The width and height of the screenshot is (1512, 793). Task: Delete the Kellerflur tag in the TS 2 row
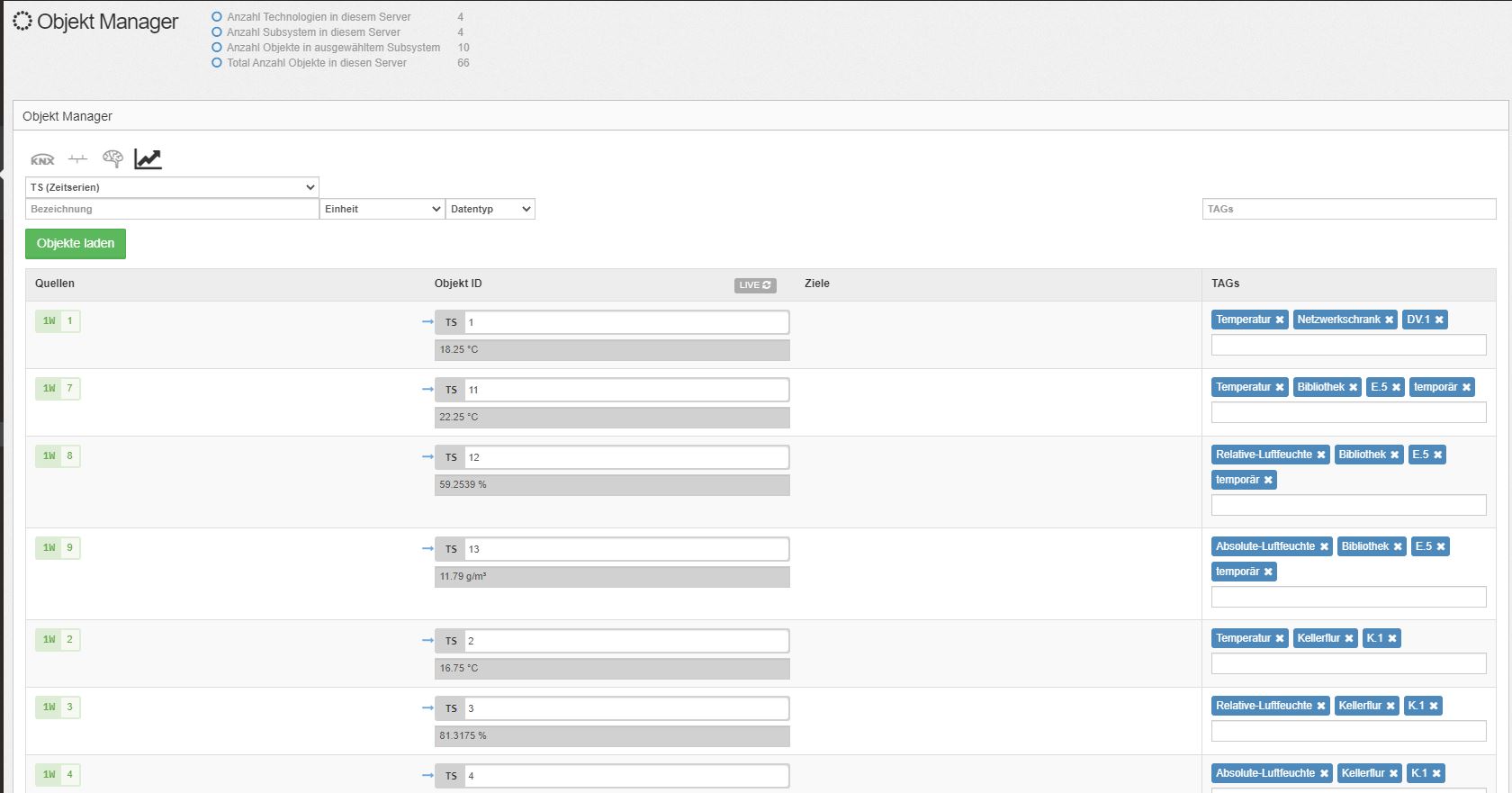1349,639
